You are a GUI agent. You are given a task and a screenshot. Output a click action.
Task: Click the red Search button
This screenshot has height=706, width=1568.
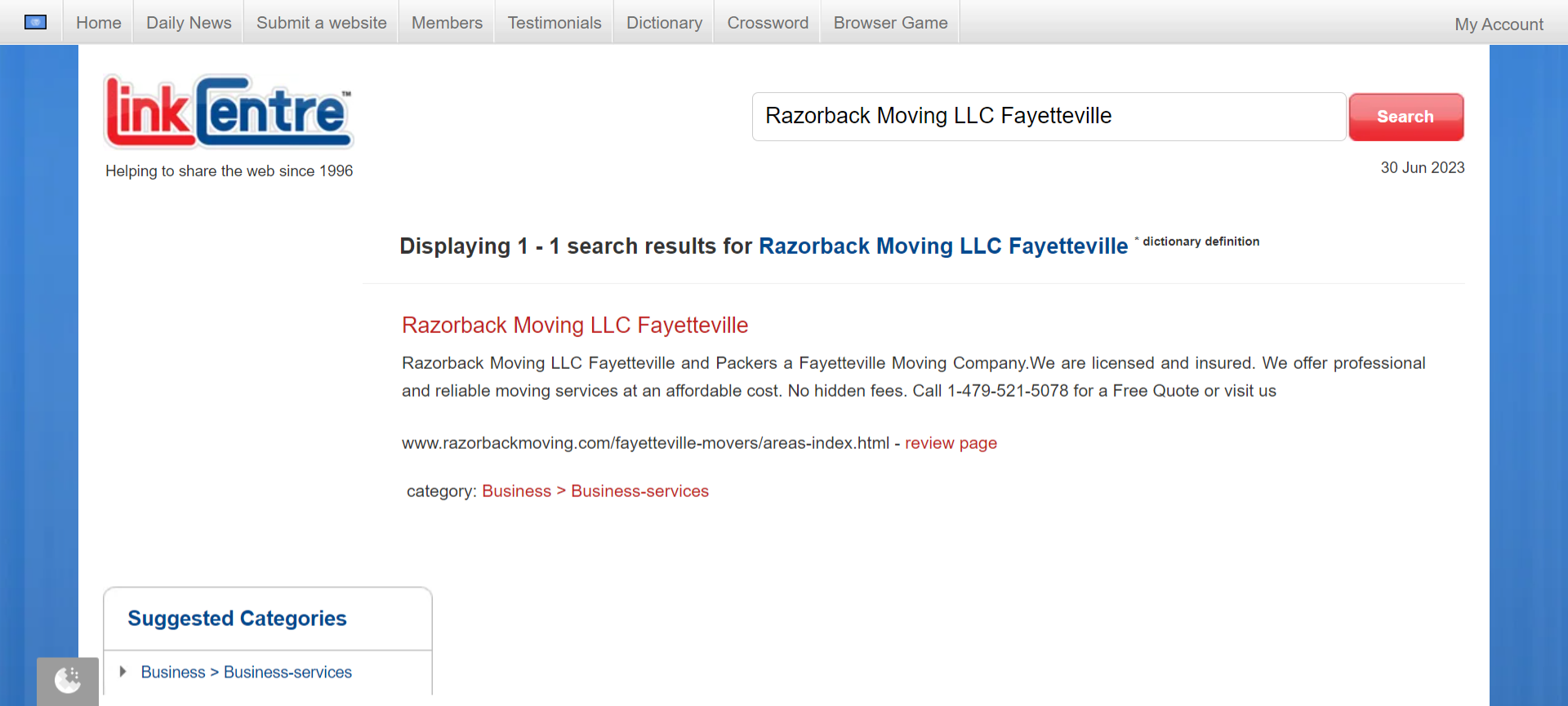click(1405, 117)
